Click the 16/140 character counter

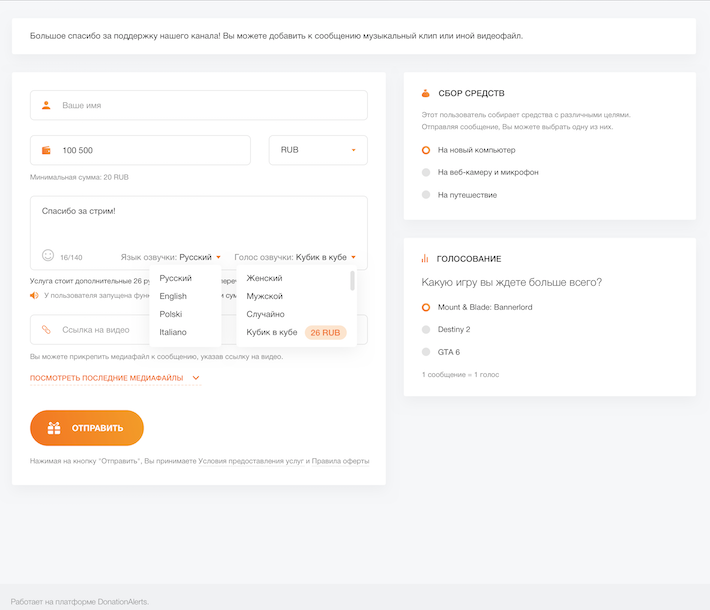(x=71, y=258)
